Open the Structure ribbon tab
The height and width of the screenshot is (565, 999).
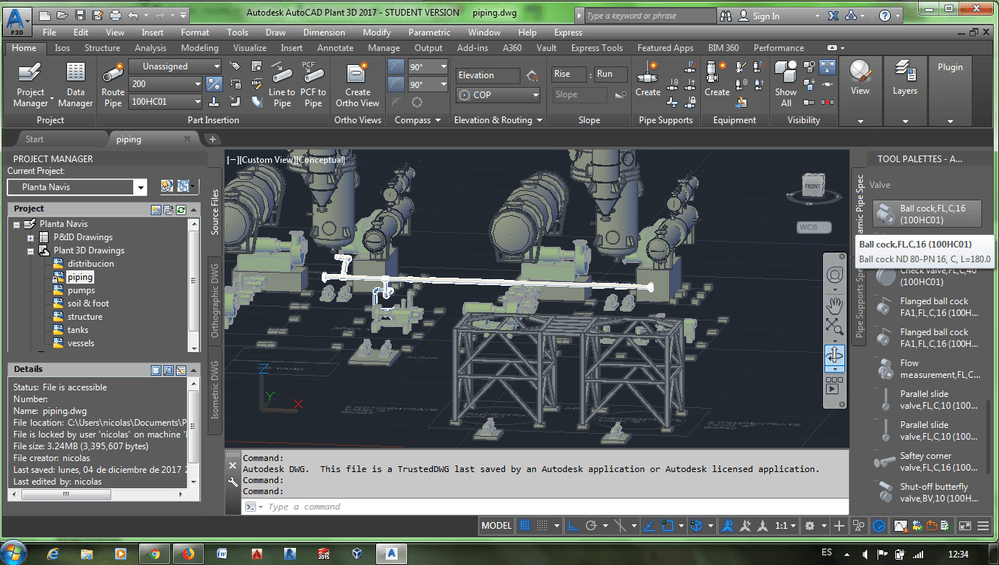click(102, 48)
